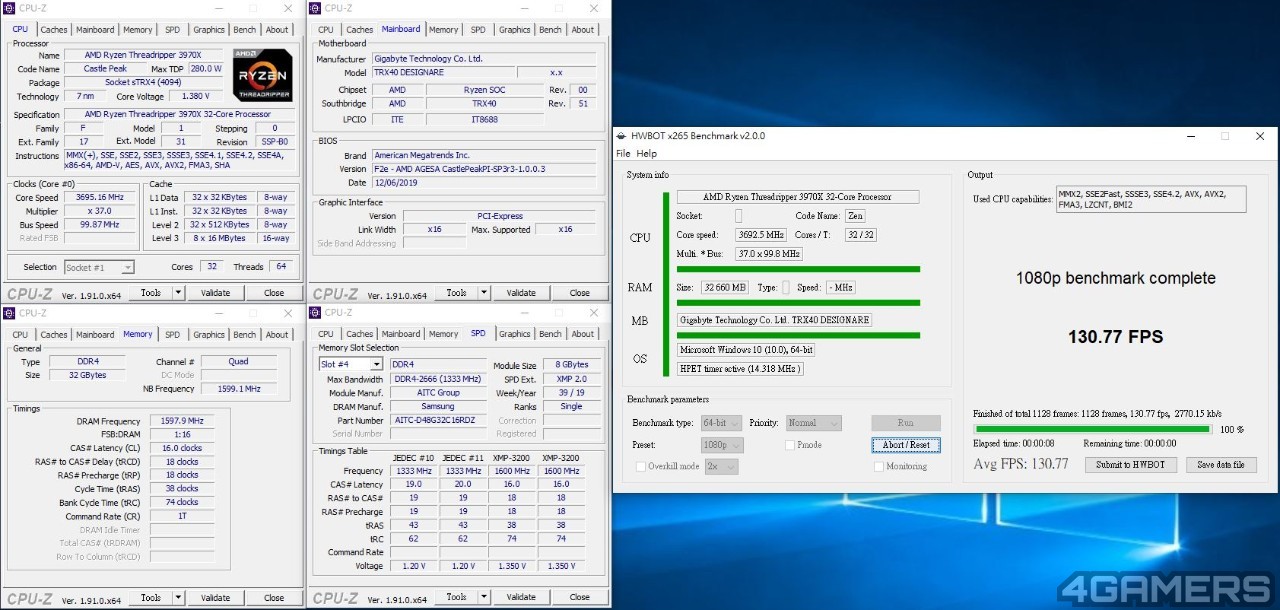Expand Tools dropdown arrow in Memory window
The height and width of the screenshot is (610, 1280).
179,598
